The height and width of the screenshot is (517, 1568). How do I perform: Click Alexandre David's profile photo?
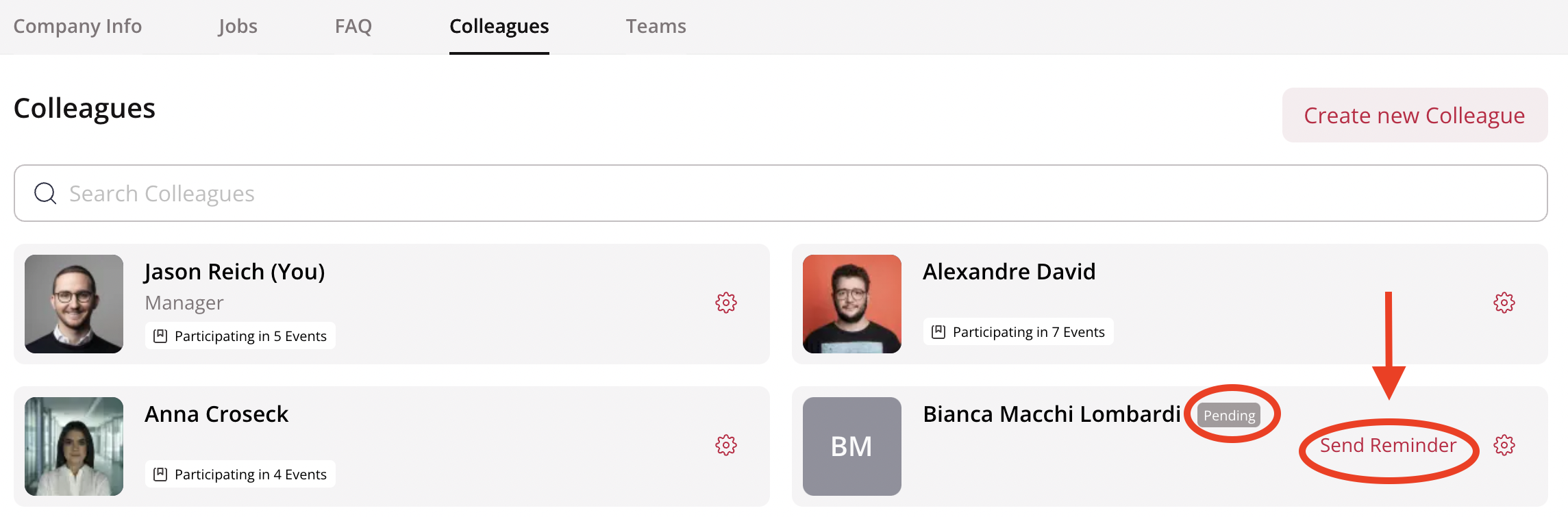(851, 304)
